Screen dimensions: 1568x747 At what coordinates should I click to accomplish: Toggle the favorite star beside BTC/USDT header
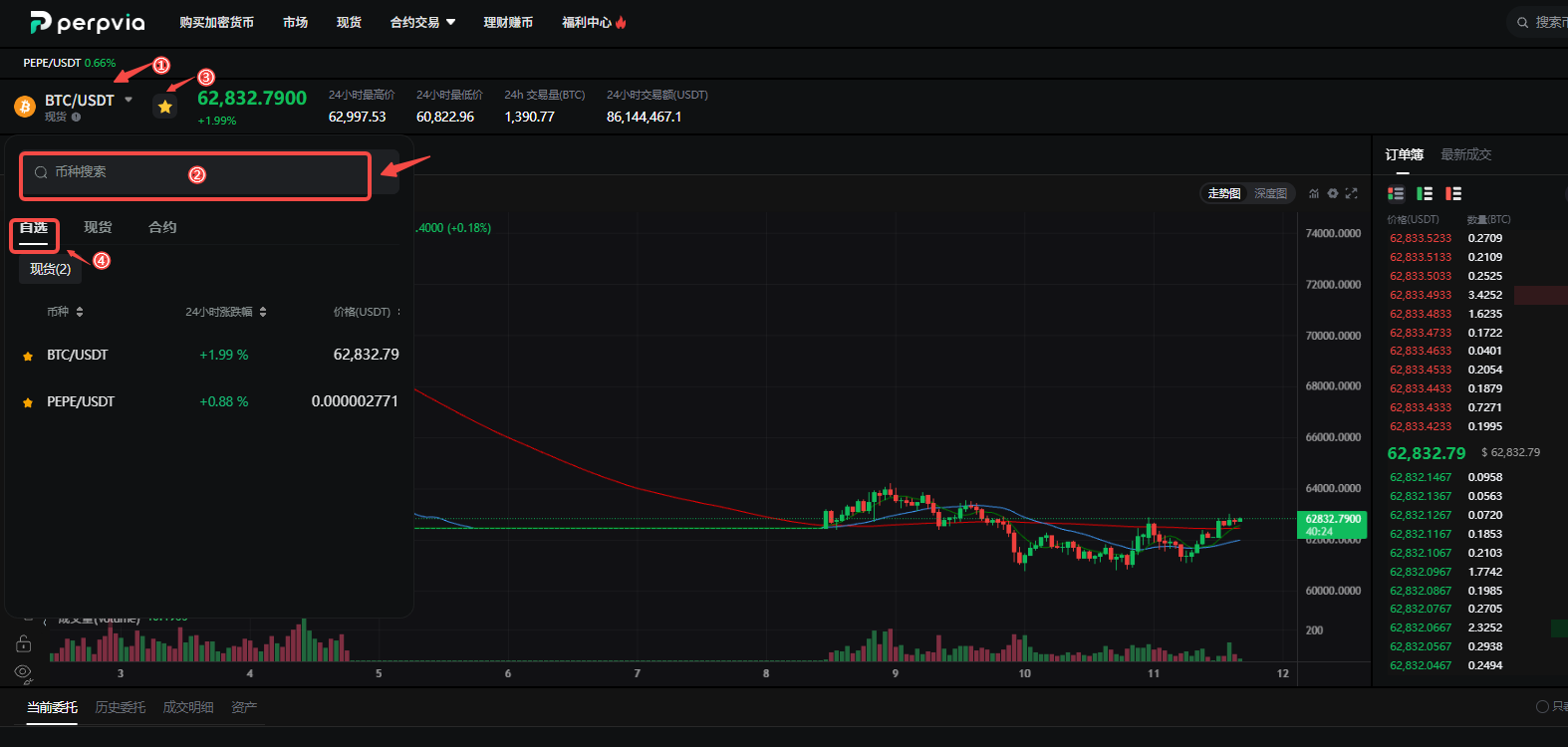coord(165,107)
